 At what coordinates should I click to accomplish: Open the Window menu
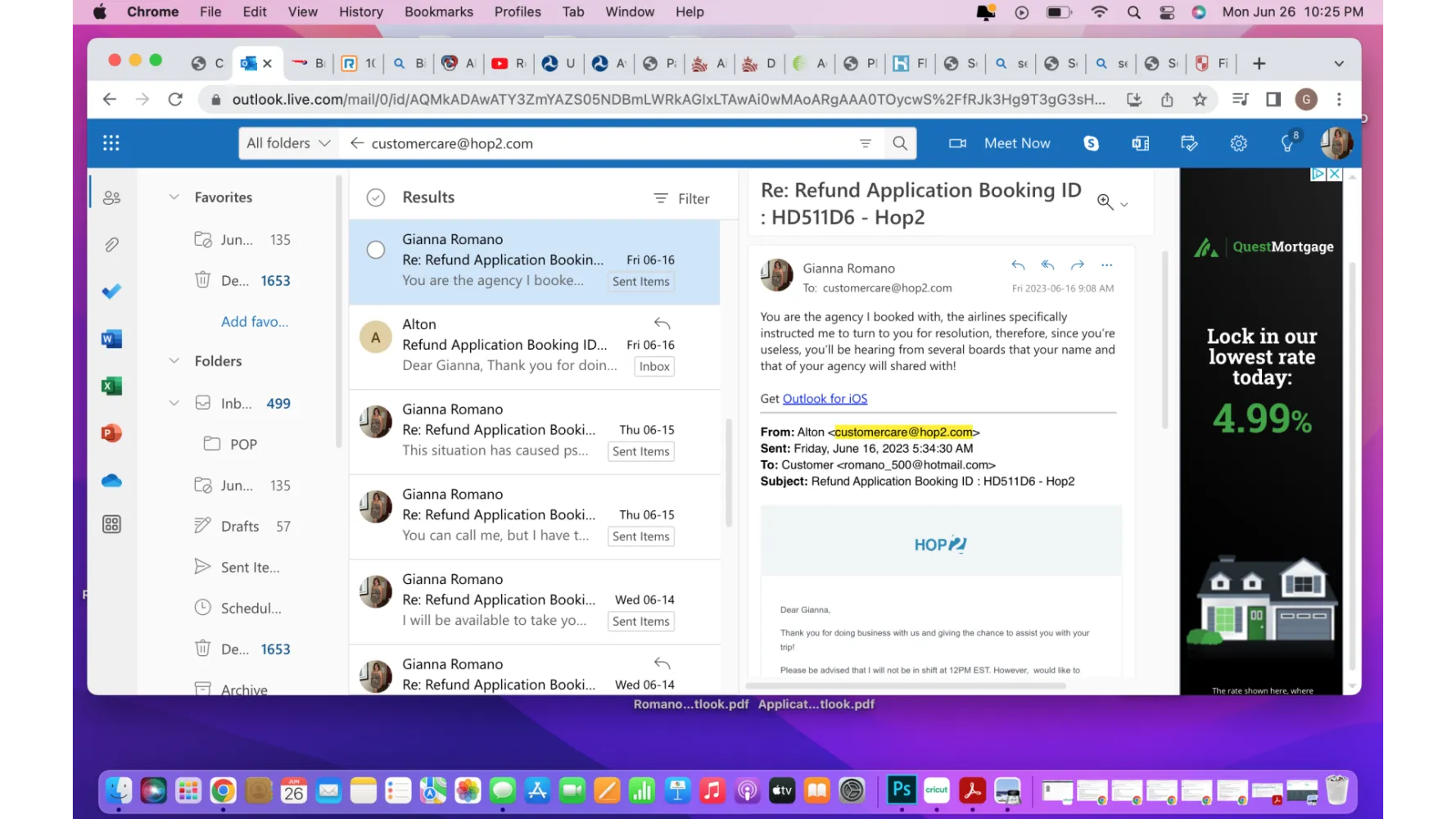(630, 11)
